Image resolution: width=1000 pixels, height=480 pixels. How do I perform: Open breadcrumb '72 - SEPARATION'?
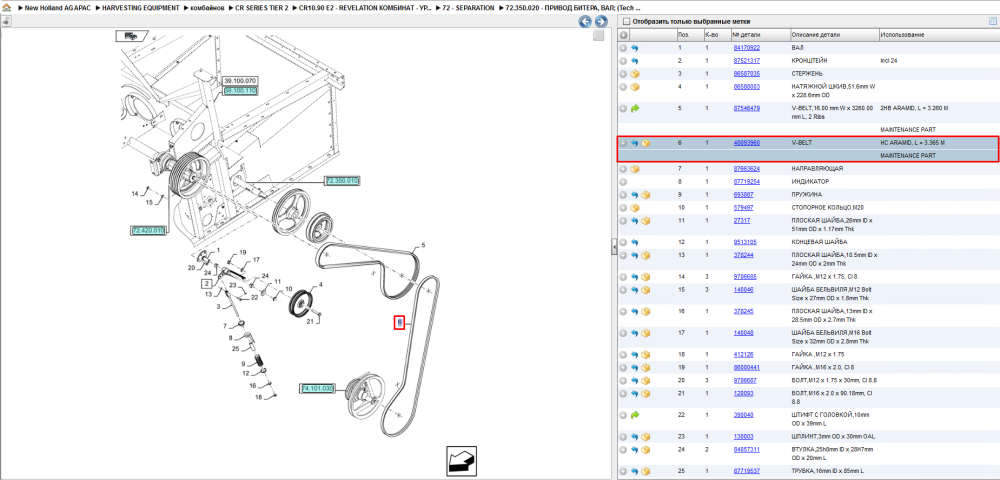[468, 7]
